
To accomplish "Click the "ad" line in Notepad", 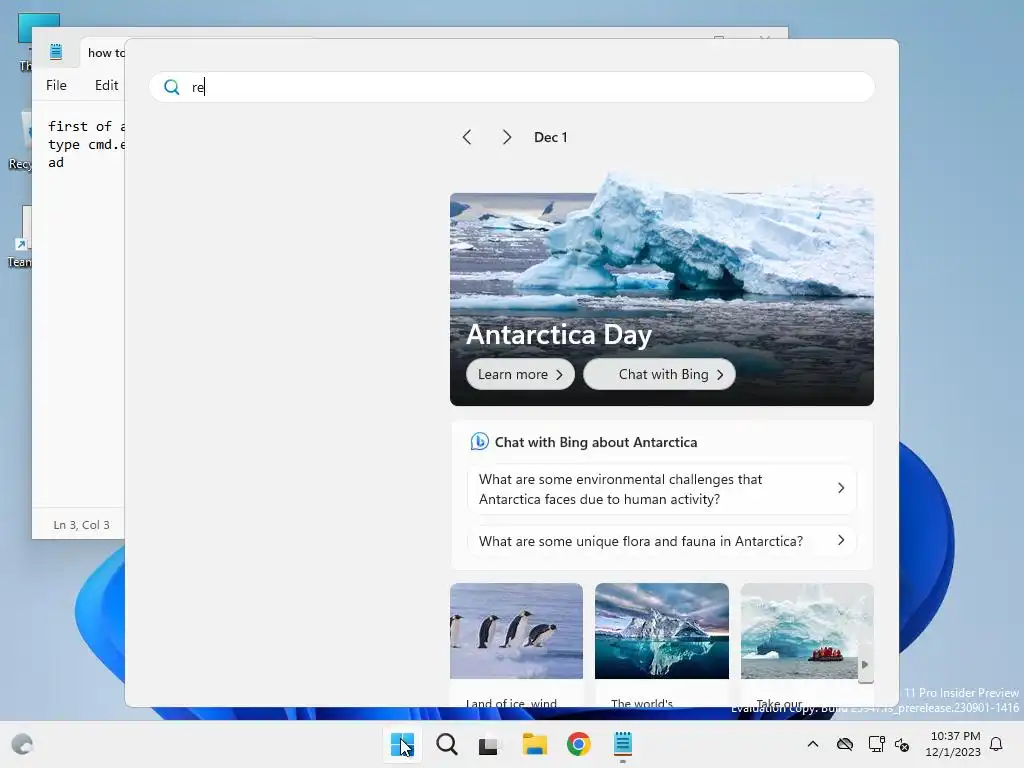I will (x=56, y=163).
